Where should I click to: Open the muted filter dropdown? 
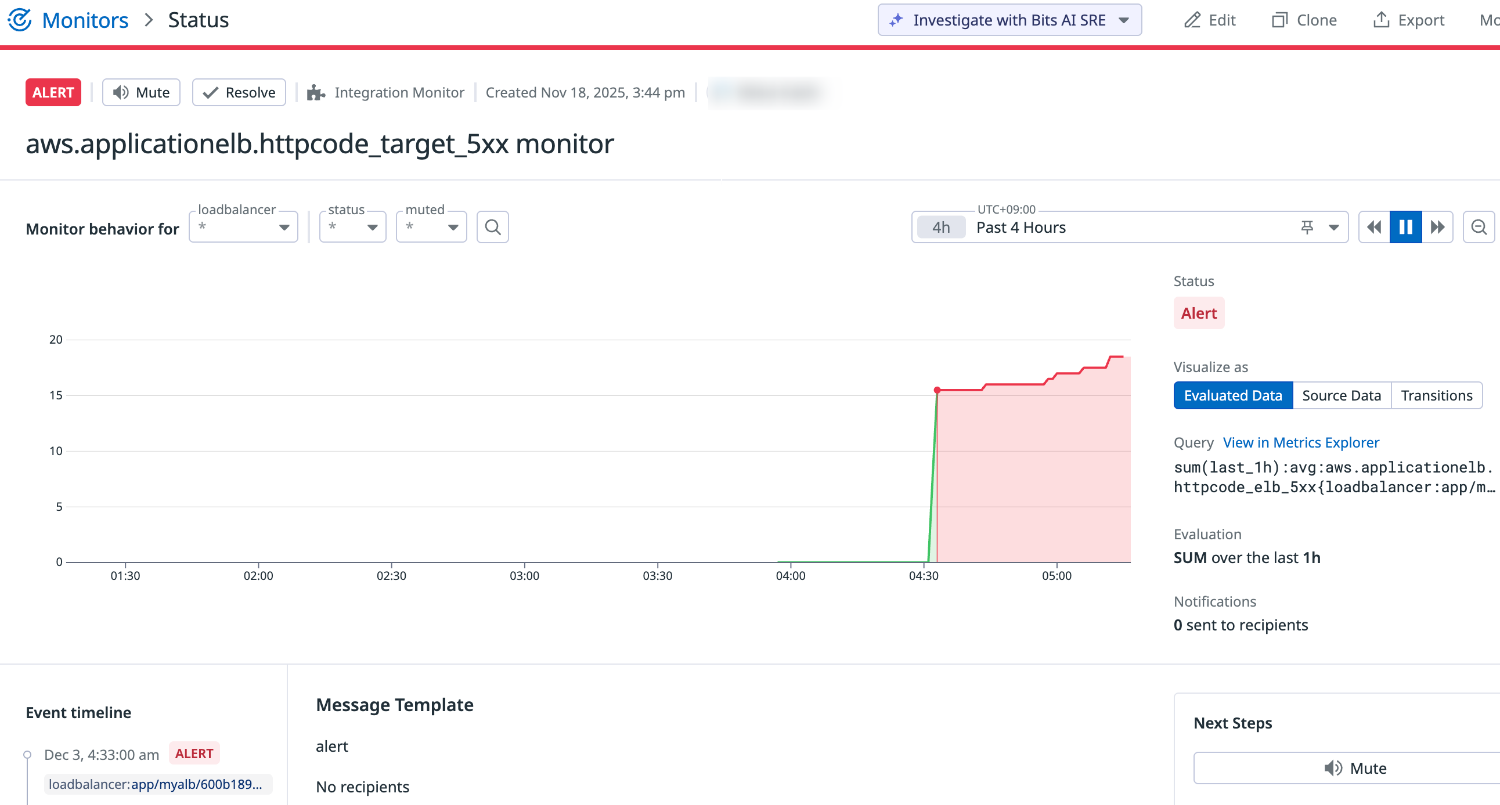tap(431, 227)
